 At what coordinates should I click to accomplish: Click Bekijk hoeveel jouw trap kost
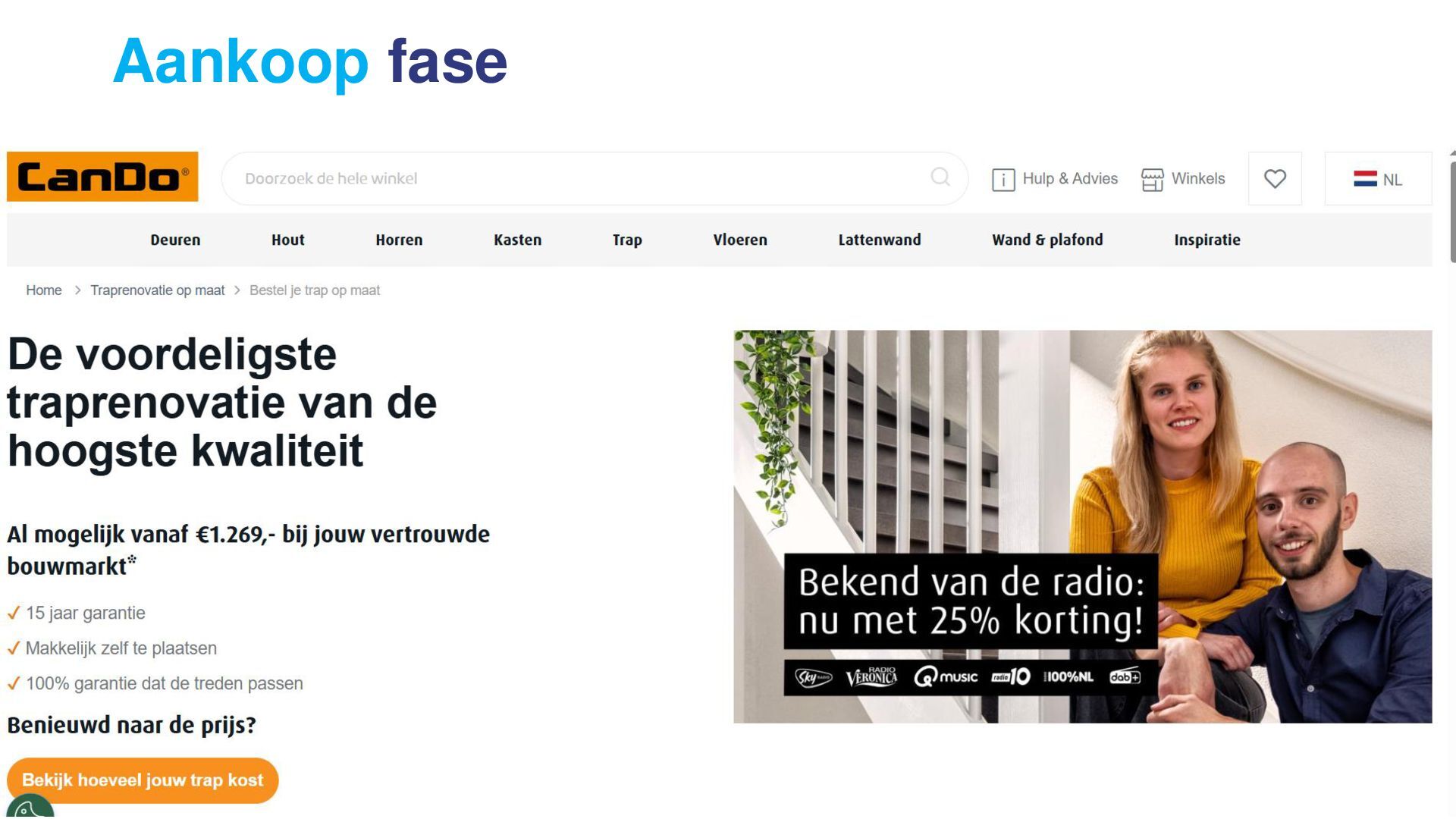[143, 780]
